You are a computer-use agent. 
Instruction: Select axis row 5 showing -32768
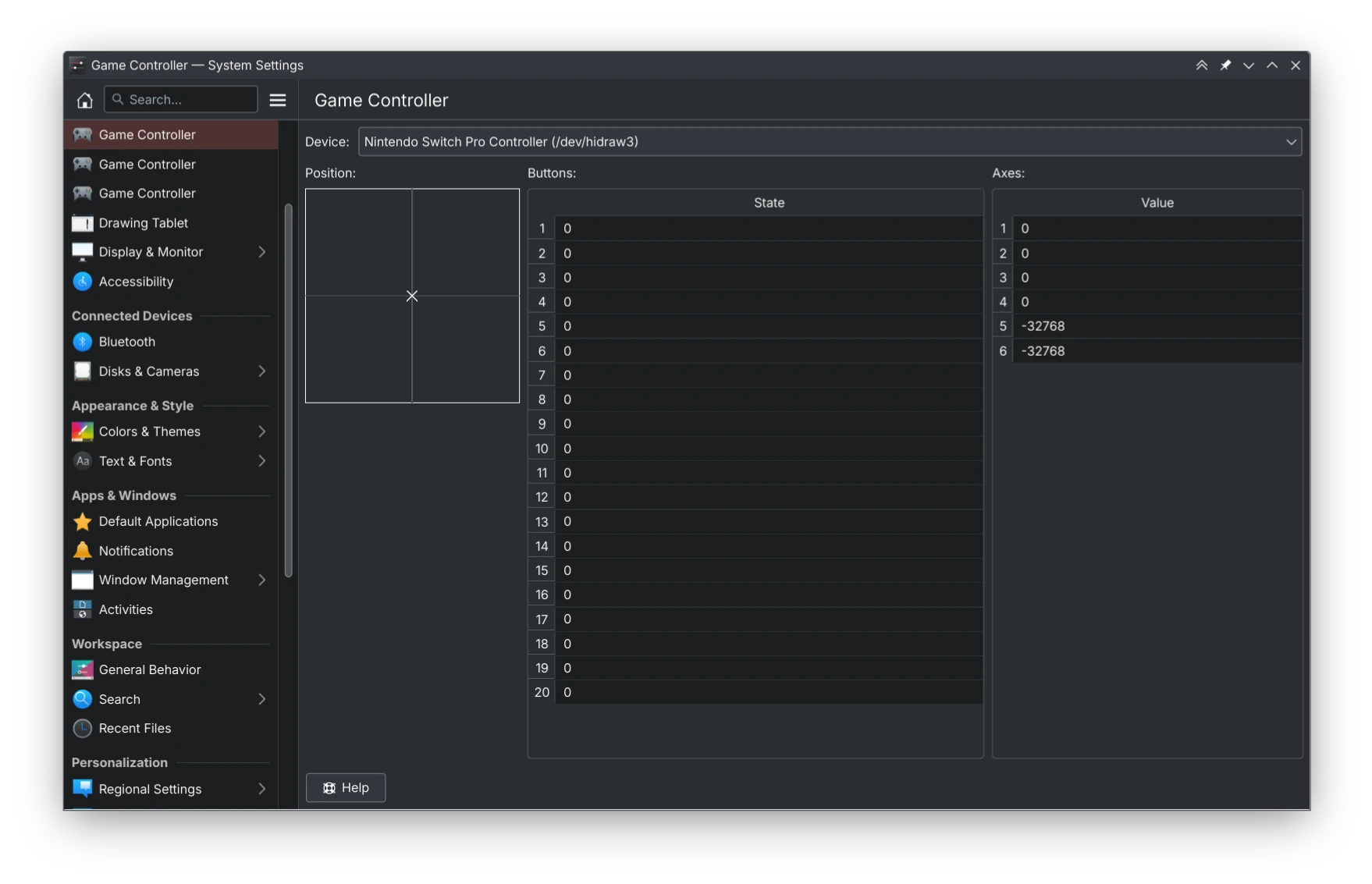pos(1147,326)
